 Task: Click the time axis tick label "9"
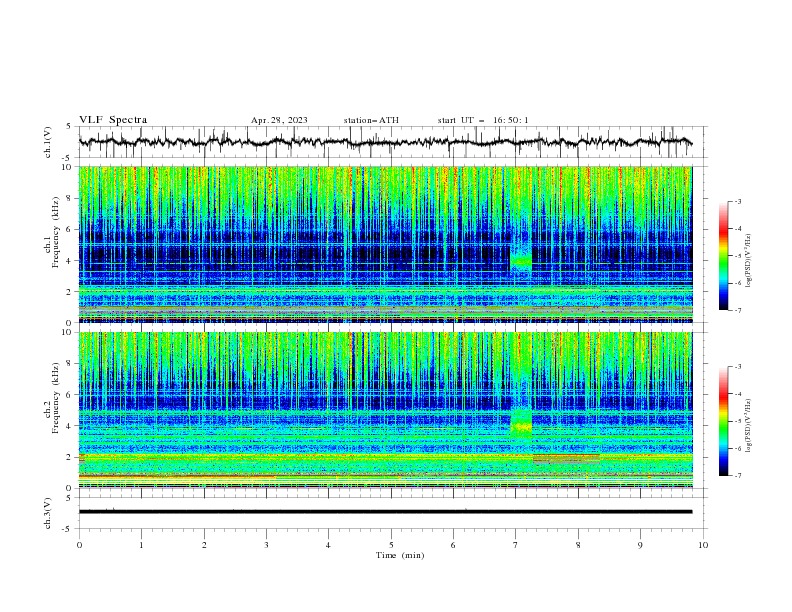[640, 545]
